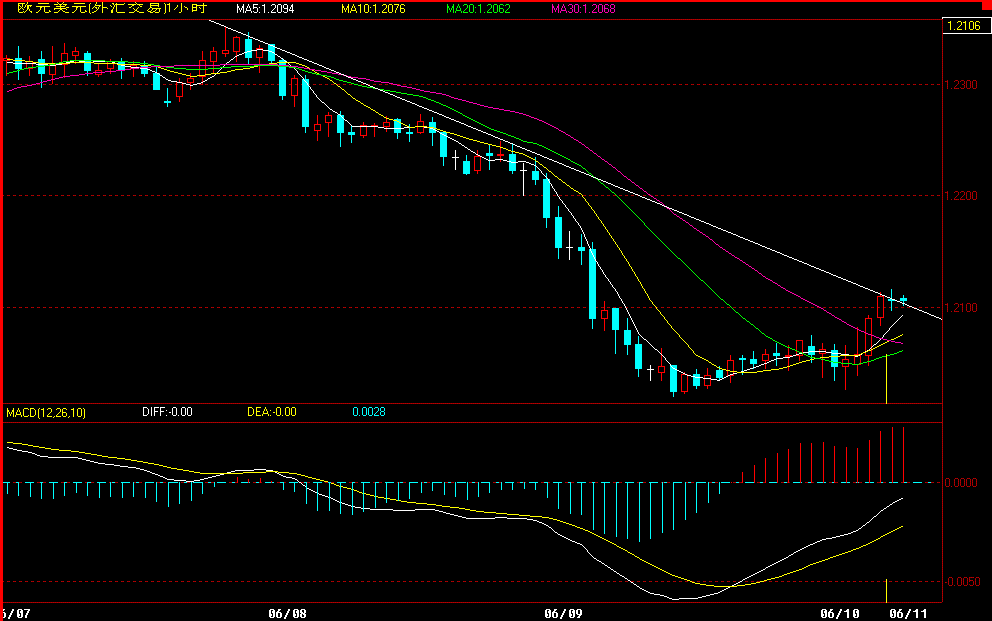The height and width of the screenshot is (621, 992).
Task: Jump to the 06/10 date marker
Action: click(839, 612)
